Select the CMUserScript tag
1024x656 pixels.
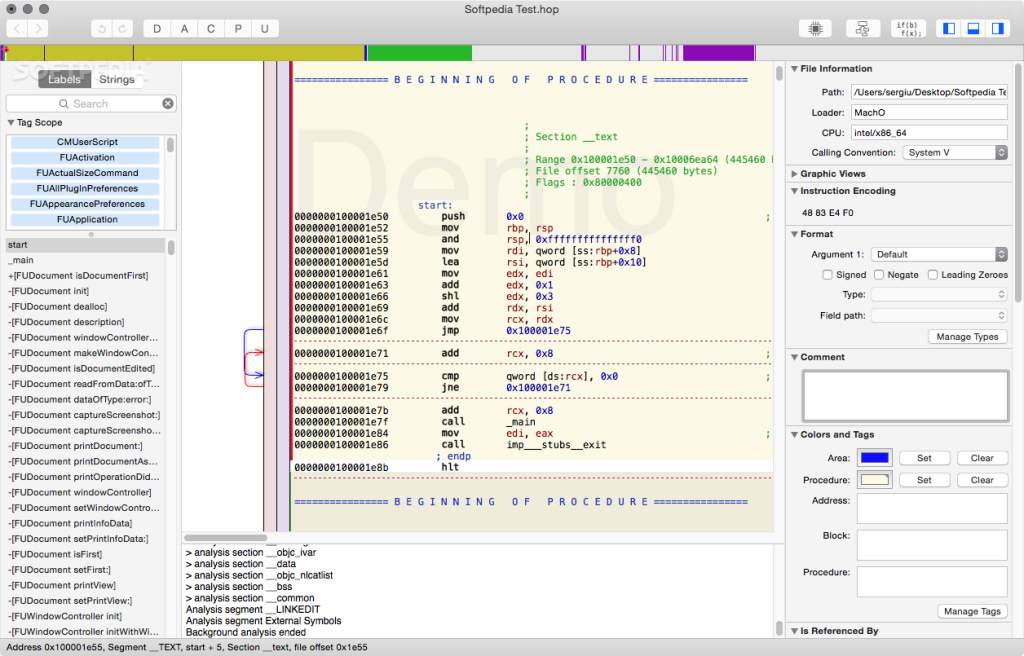tap(86, 142)
